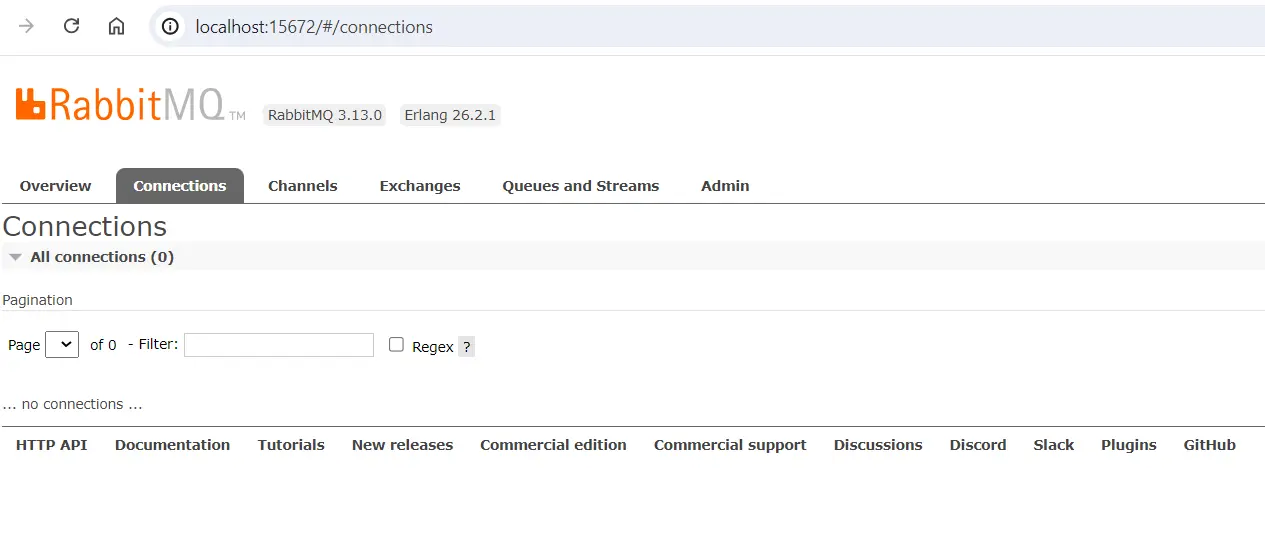This screenshot has width=1265, height=537.
Task: Click into the Filter text field
Action: pyautogui.click(x=279, y=345)
